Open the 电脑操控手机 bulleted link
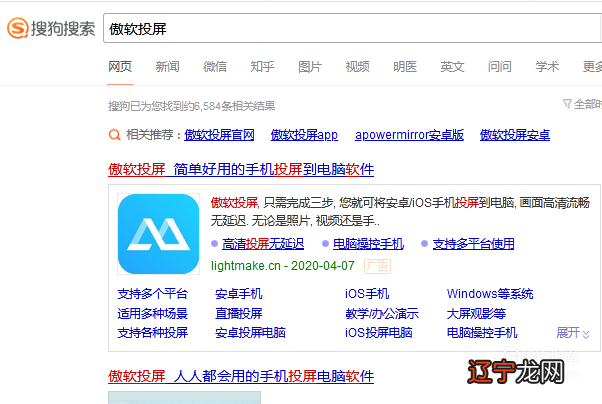Viewport: 602px width, 404px height. coord(368,244)
